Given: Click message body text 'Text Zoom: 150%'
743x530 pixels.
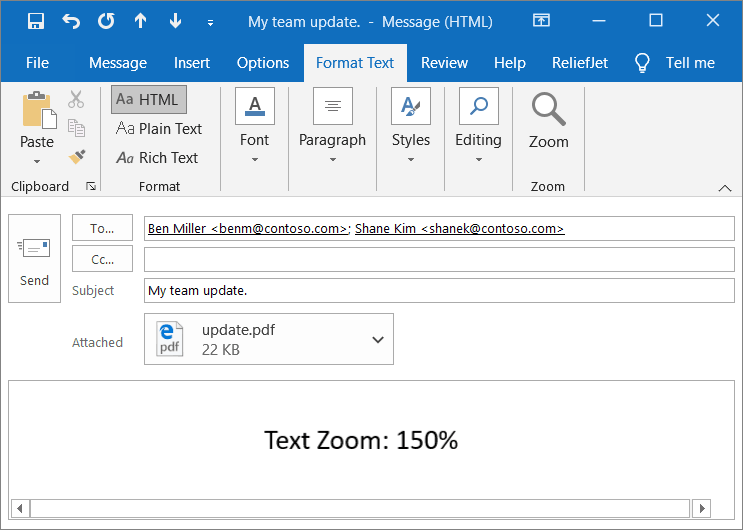Looking at the screenshot, I should click(361, 440).
